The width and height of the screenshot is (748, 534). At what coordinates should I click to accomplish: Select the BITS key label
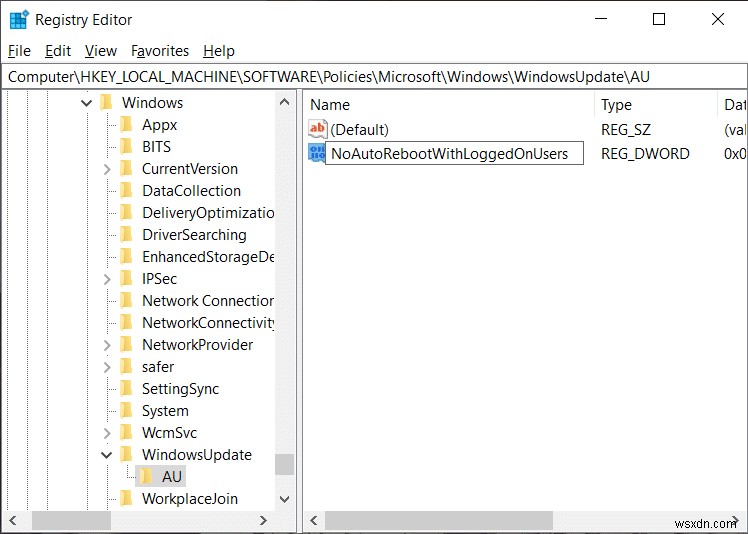click(156, 147)
